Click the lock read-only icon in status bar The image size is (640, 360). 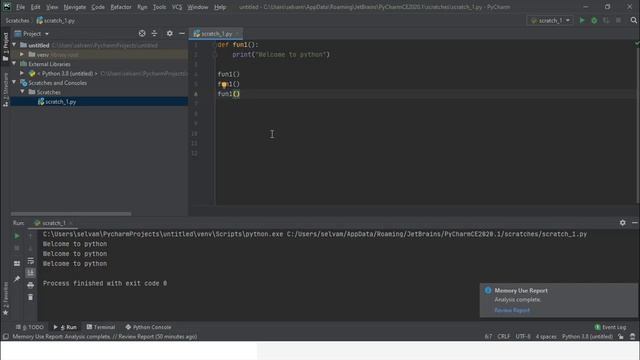tap(621, 337)
